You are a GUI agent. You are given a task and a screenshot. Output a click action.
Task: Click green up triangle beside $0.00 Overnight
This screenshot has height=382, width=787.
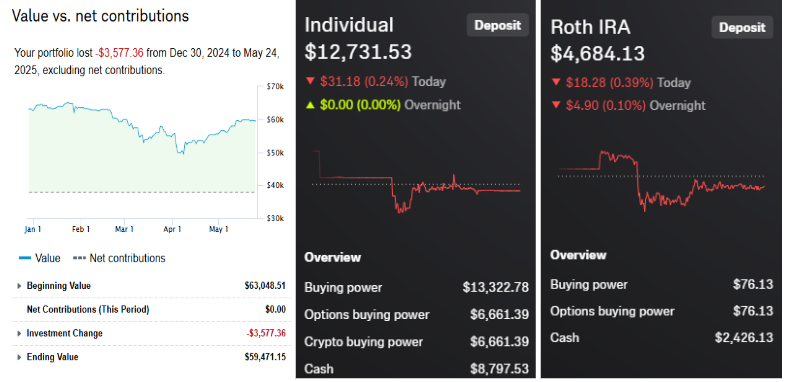[x=310, y=105]
